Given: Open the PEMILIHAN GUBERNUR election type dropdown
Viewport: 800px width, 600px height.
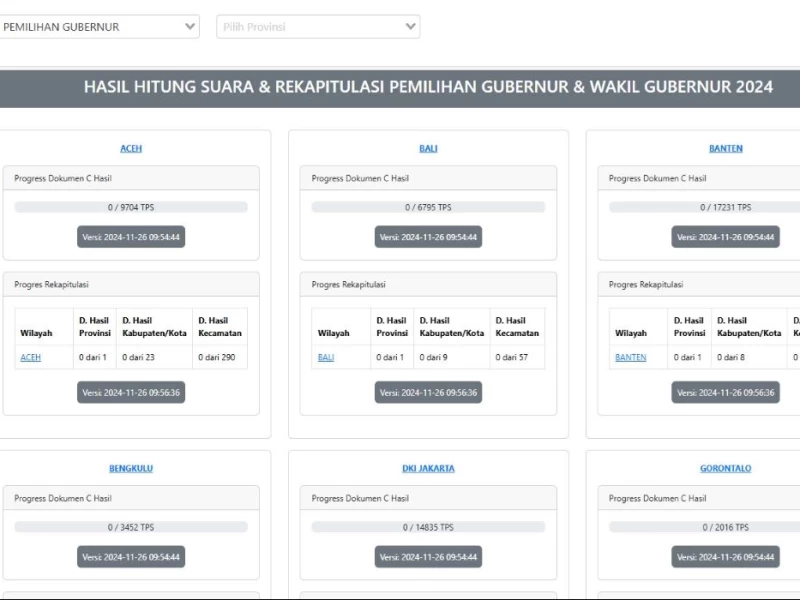Looking at the screenshot, I should tap(99, 27).
